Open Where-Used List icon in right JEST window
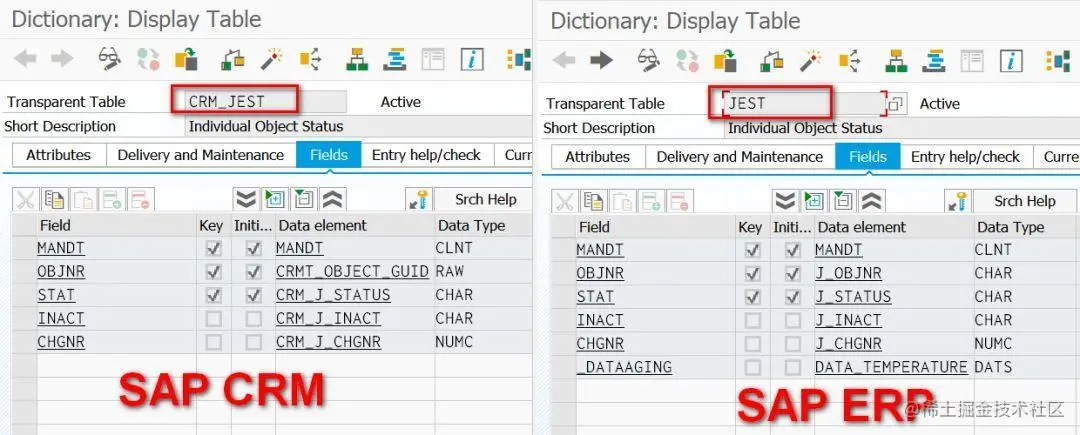This screenshot has width=1080, height=435. [x=850, y=61]
